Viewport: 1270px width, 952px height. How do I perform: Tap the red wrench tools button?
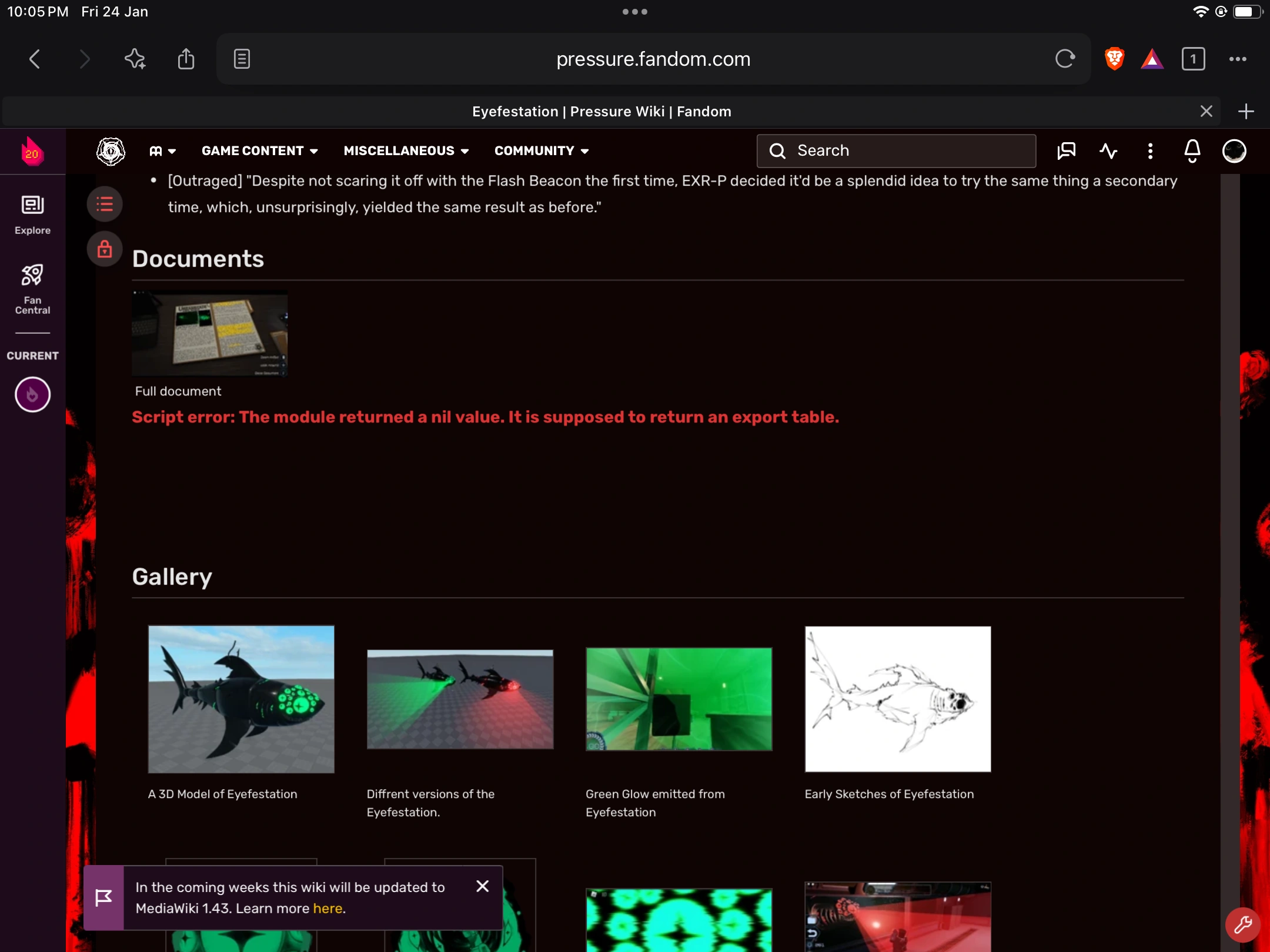point(1242,925)
